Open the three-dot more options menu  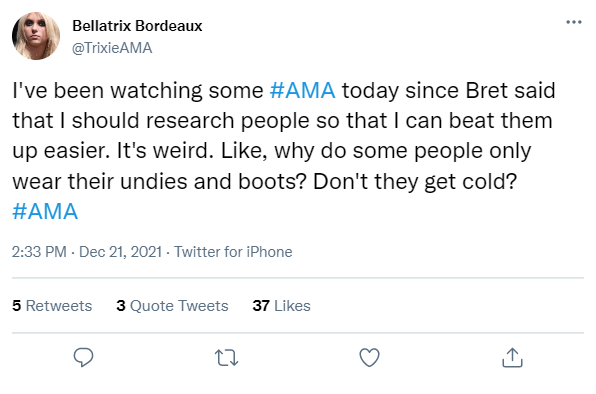point(574,22)
